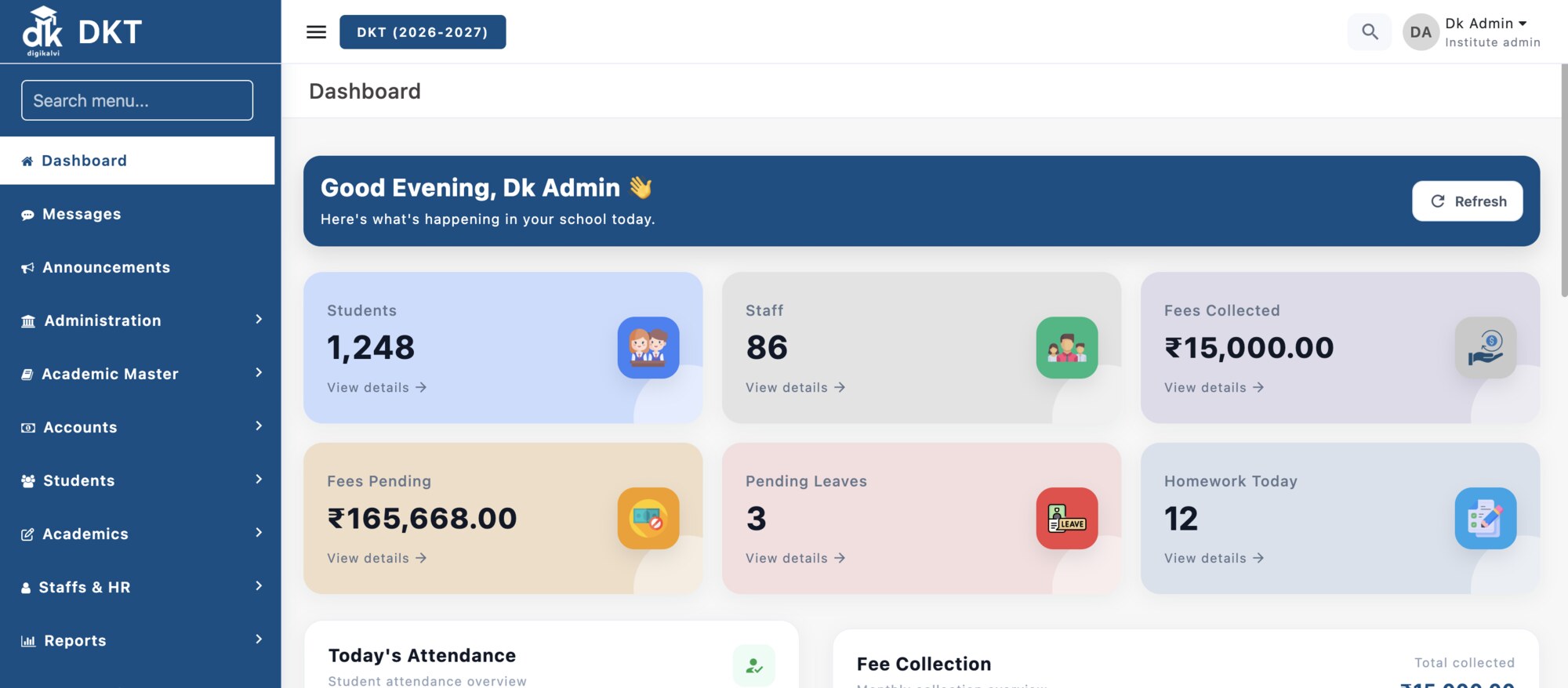This screenshot has height=688, width=1568.
Task: Click the Homework Today notepad icon
Action: tap(1486, 518)
